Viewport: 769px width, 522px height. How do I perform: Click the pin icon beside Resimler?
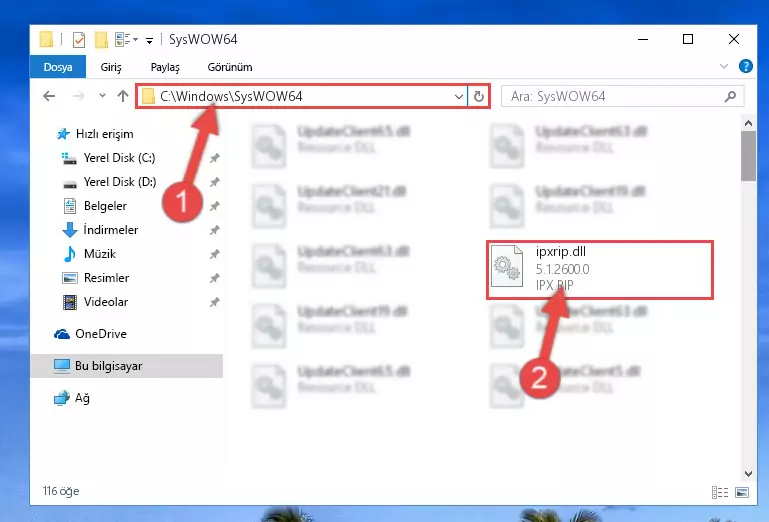pyautogui.click(x=215, y=278)
